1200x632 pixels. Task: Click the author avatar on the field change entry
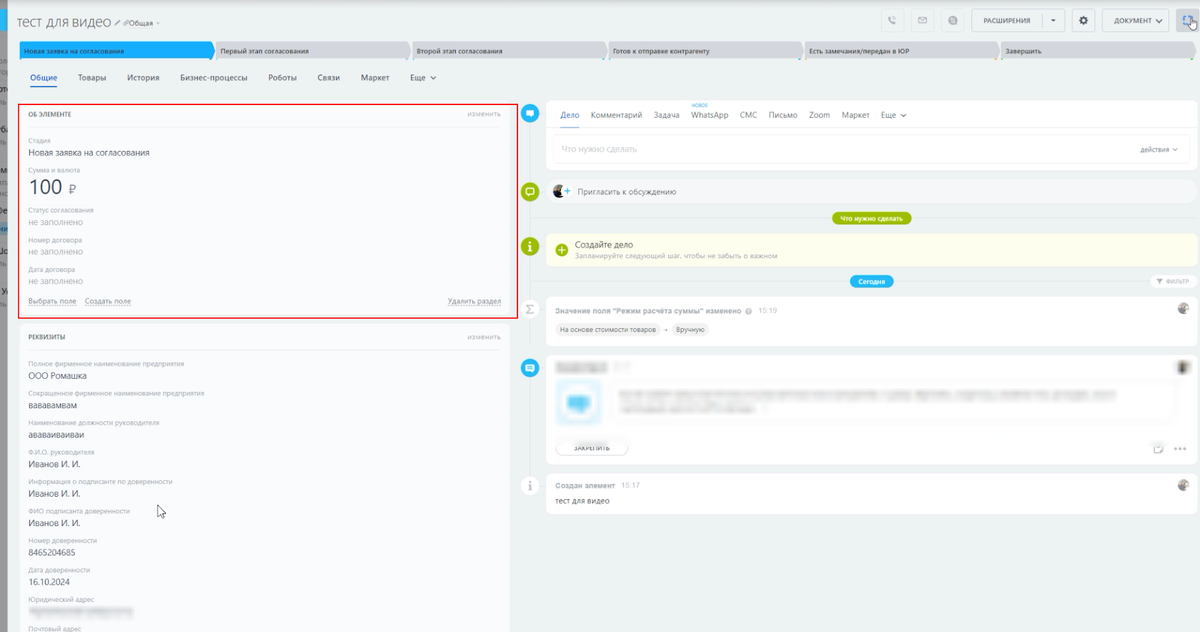tap(1184, 309)
